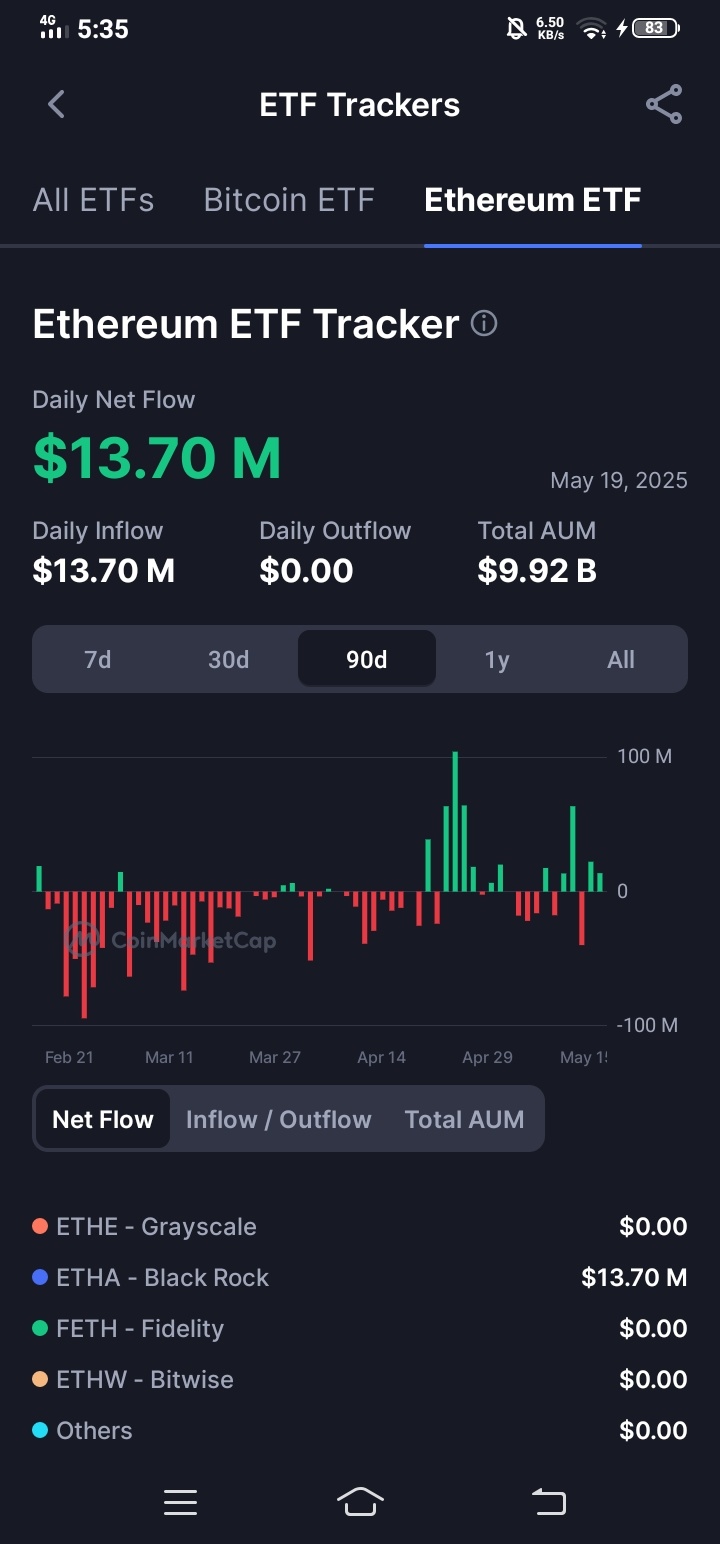
Task: Tap the back arrow icon
Action: [56, 104]
